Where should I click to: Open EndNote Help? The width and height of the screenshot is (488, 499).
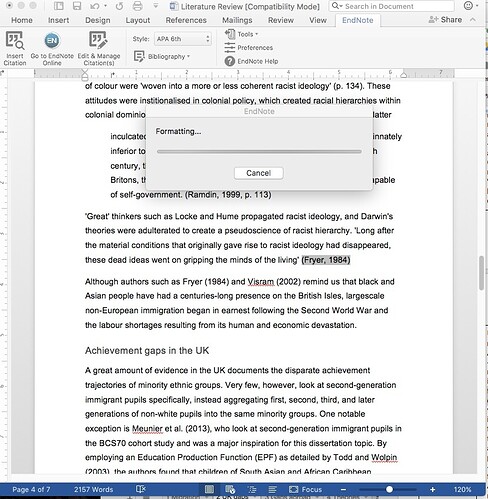click(251, 61)
